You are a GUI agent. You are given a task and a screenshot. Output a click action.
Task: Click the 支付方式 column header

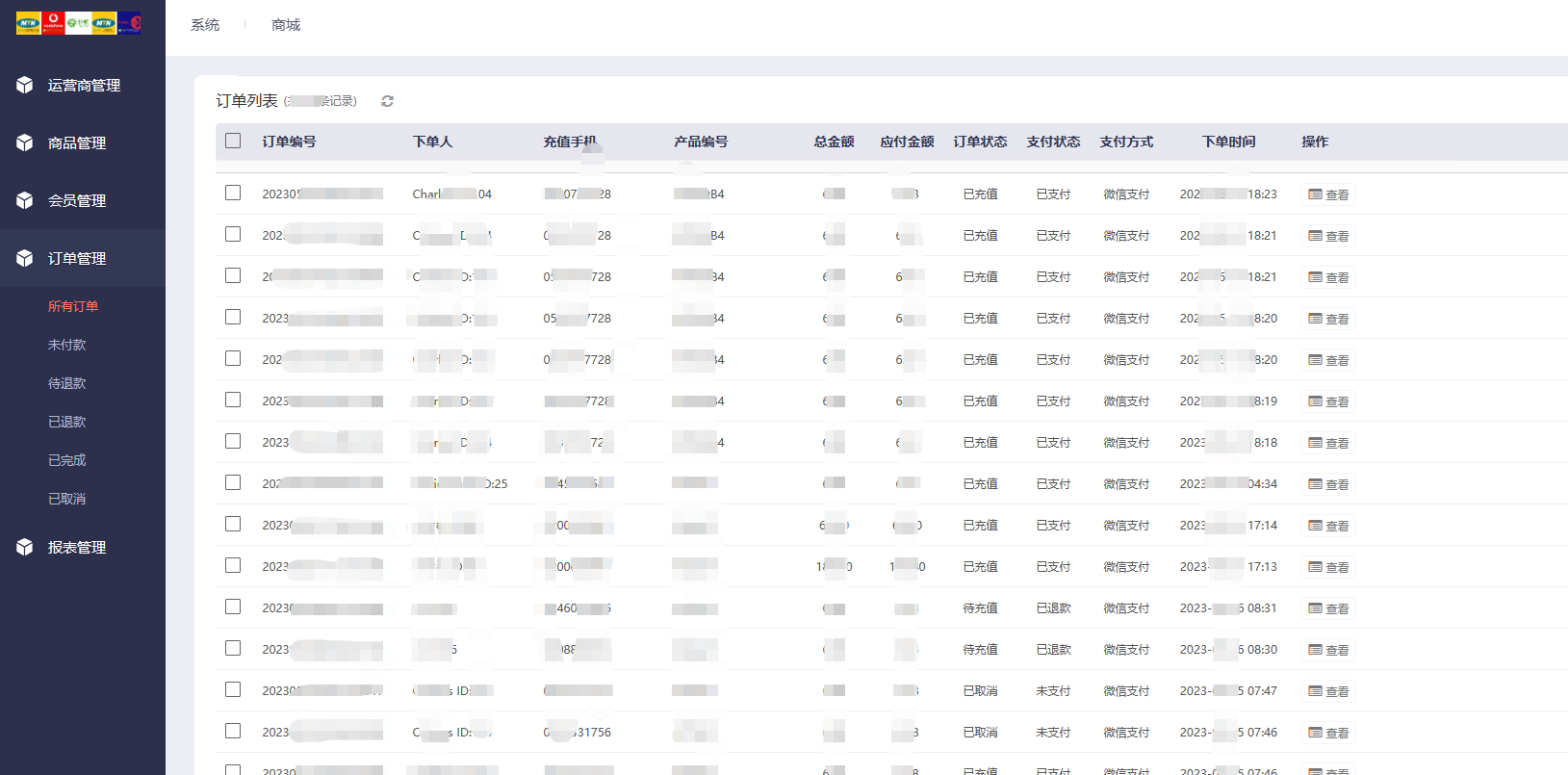(x=1126, y=142)
